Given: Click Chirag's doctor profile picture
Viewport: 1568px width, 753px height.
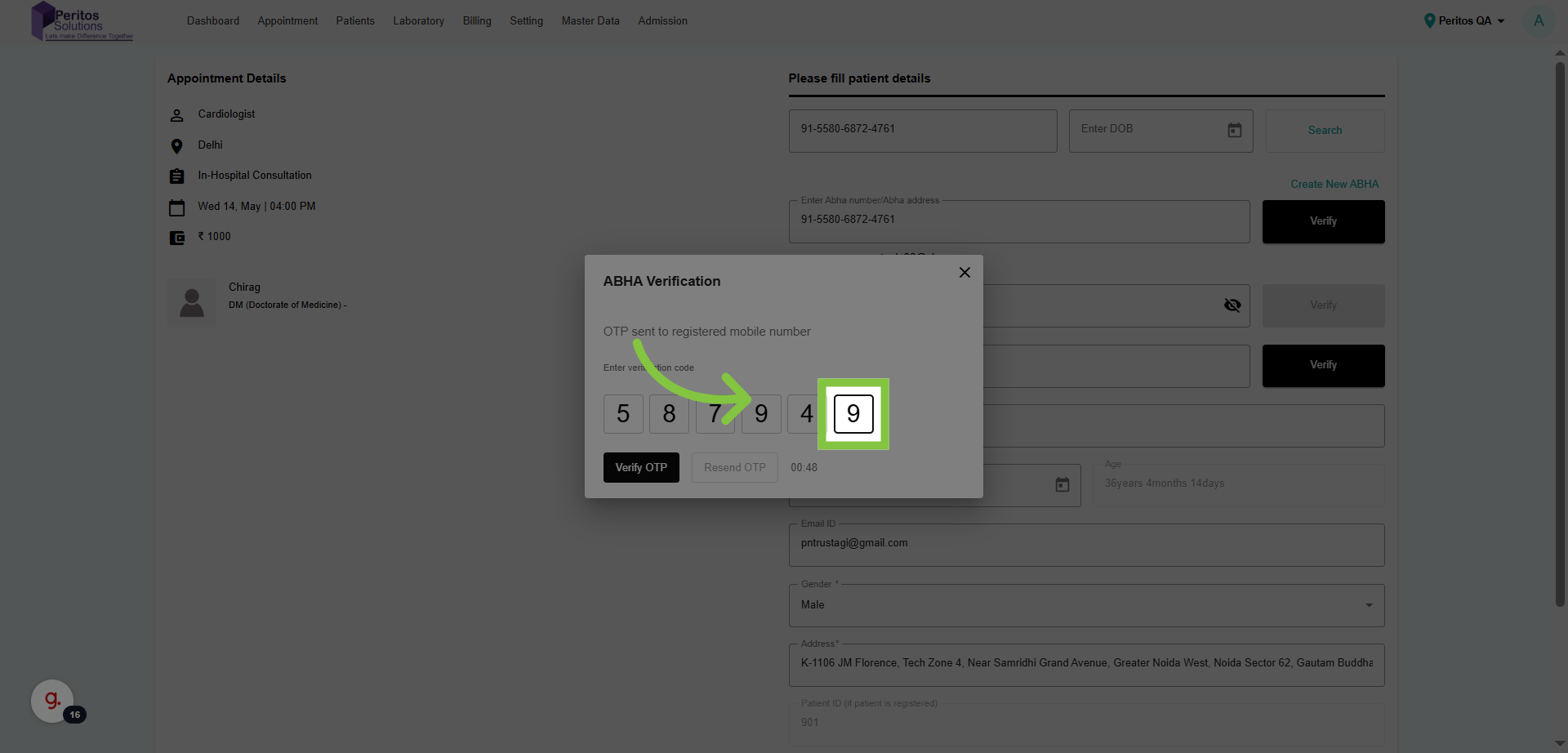Looking at the screenshot, I should point(192,303).
